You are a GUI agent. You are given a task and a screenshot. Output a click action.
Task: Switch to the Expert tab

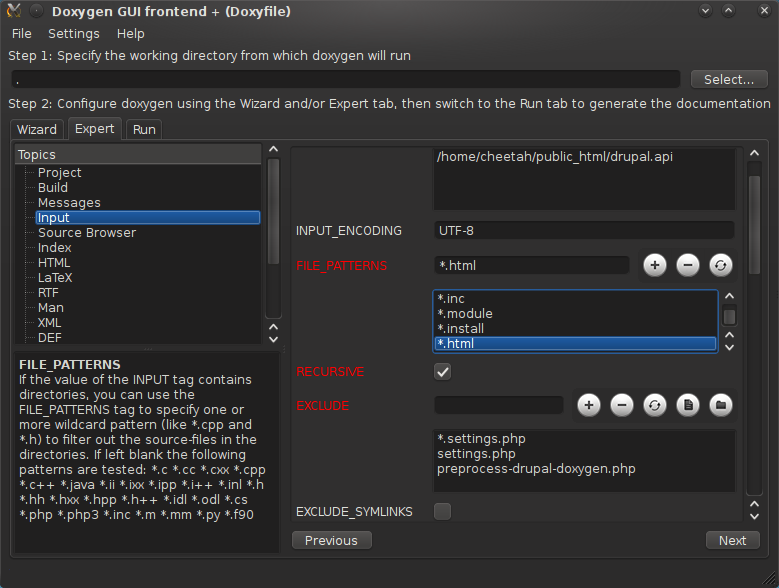94,129
